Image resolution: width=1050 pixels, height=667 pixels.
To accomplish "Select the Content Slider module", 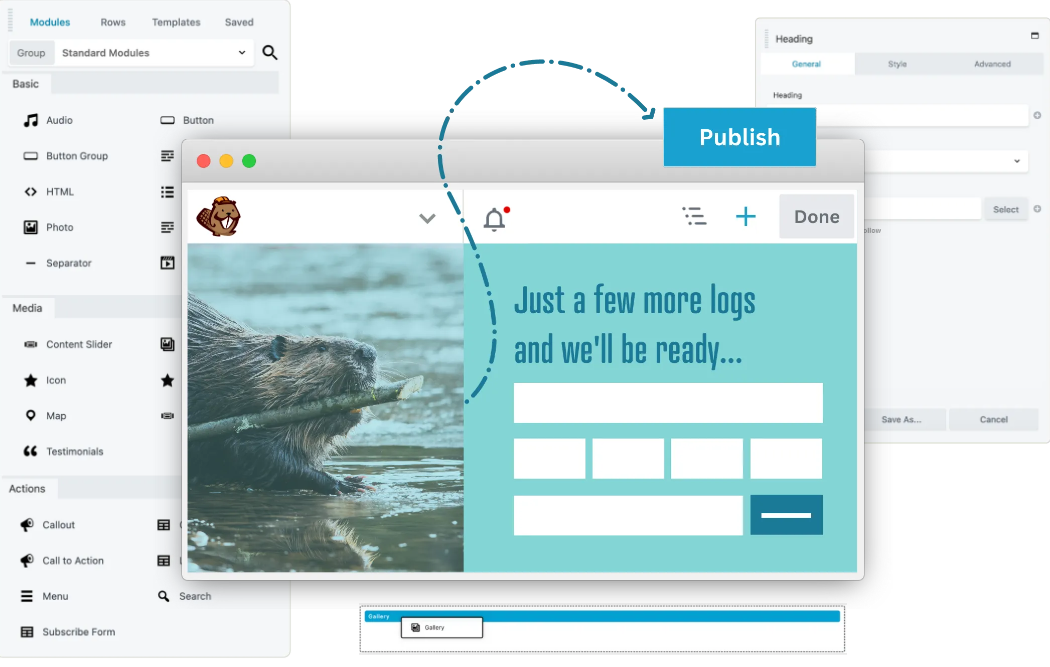I will coord(68,344).
